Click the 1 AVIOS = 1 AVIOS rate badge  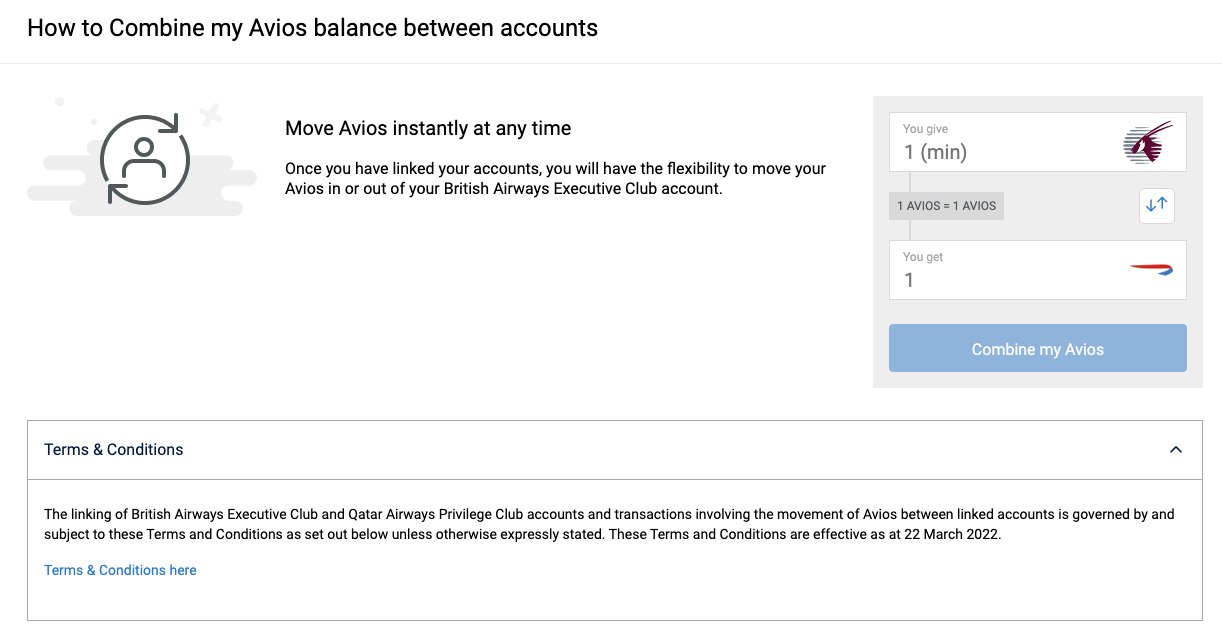point(947,206)
